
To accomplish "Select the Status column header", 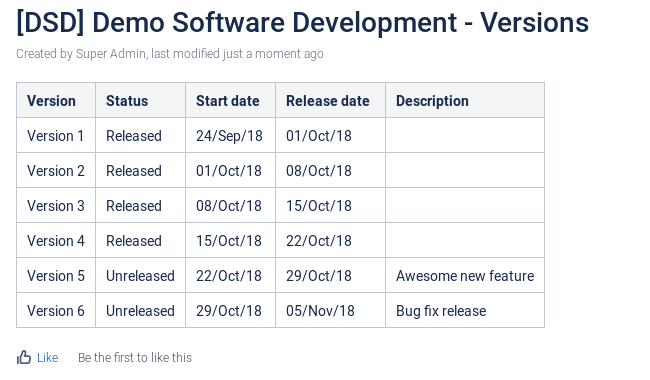I will click(x=141, y=100).
